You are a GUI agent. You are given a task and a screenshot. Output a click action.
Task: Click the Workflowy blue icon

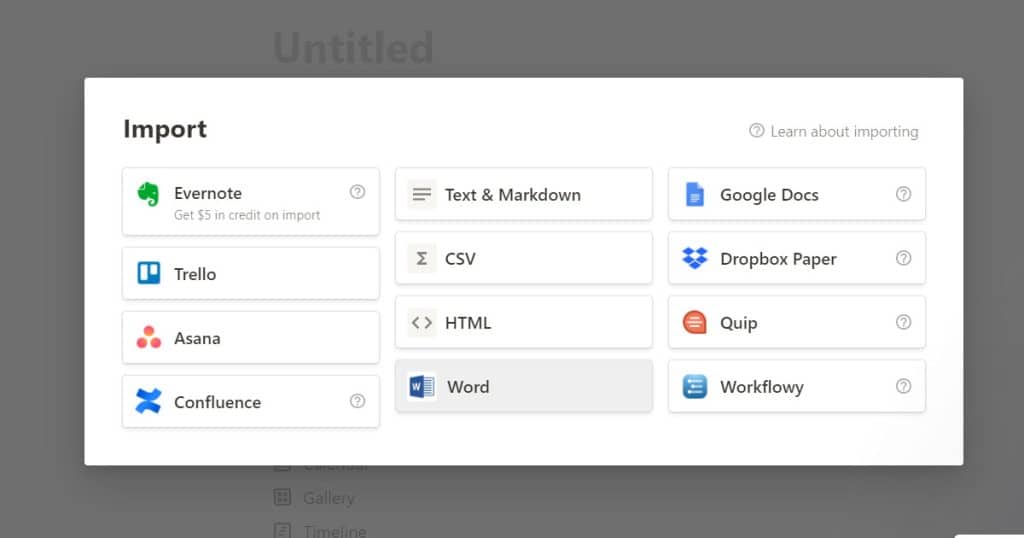(695, 386)
